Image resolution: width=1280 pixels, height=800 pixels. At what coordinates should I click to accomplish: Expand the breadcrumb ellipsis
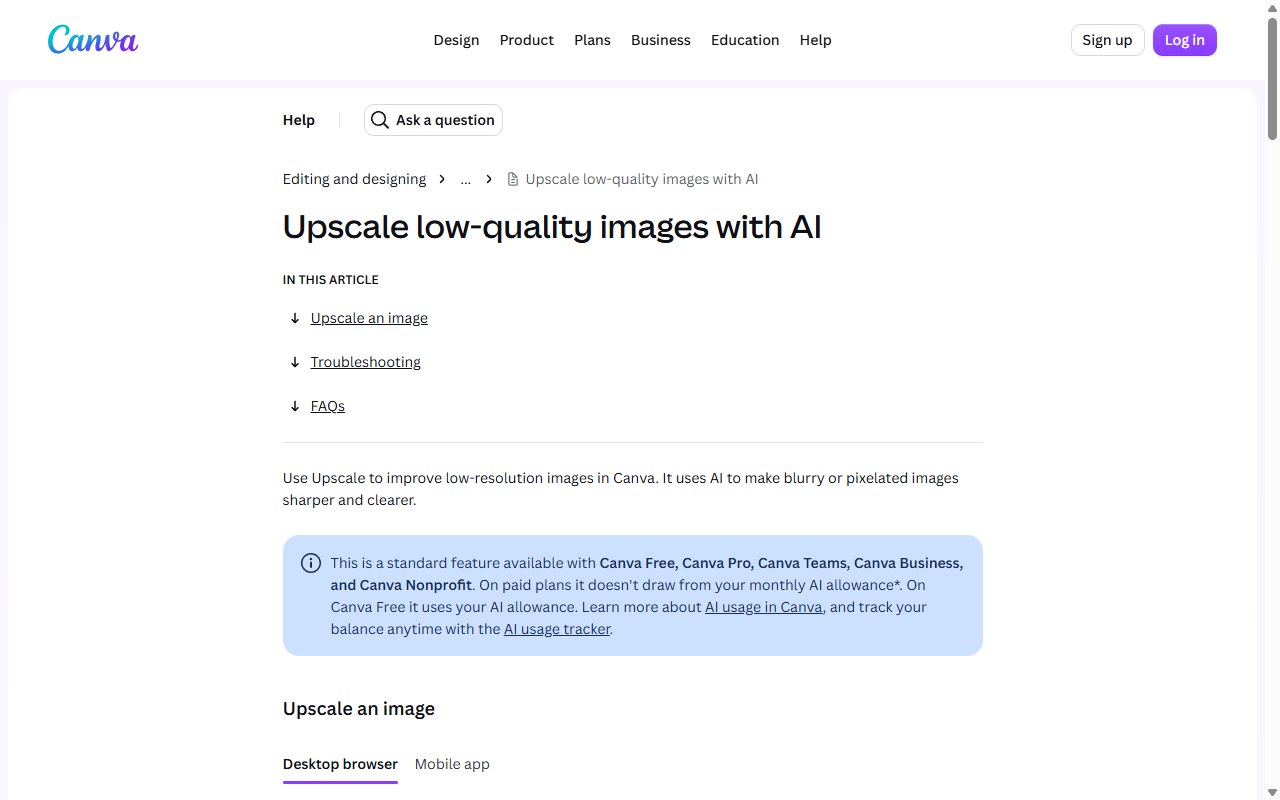pos(466,179)
